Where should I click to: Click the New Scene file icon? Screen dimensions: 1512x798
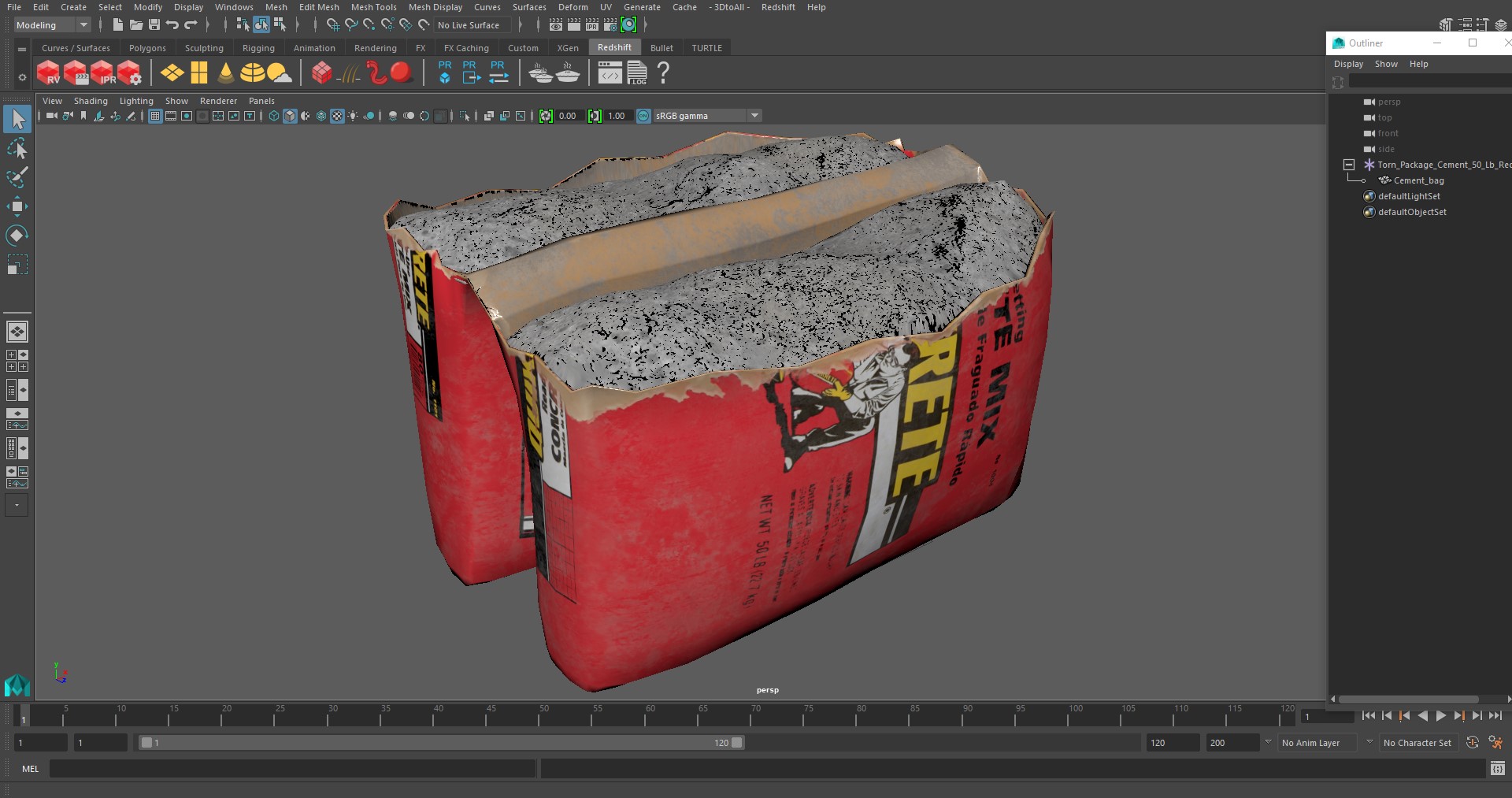(117, 25)
